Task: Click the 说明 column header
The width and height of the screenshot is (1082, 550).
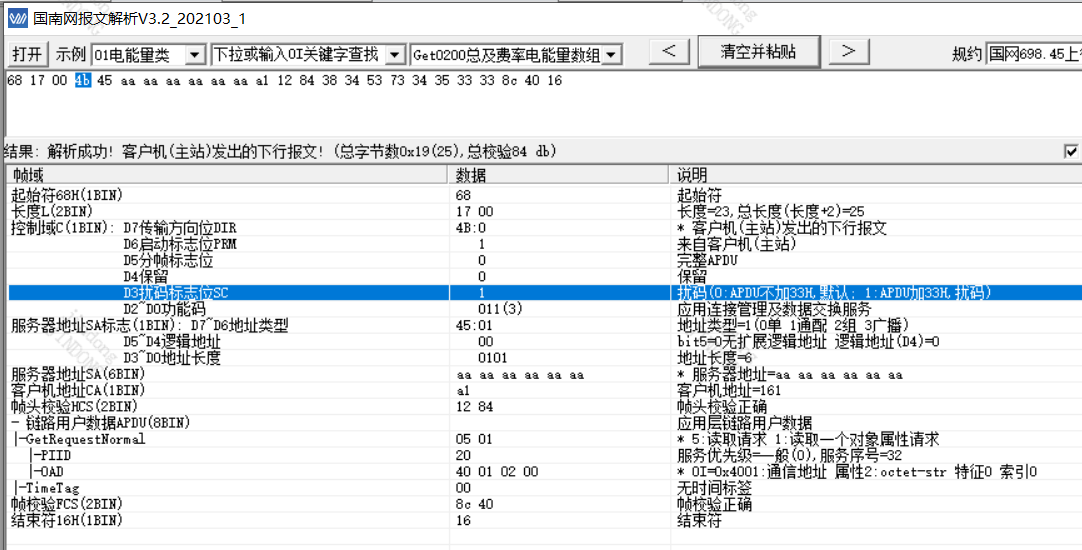Action: pos(876,175)
